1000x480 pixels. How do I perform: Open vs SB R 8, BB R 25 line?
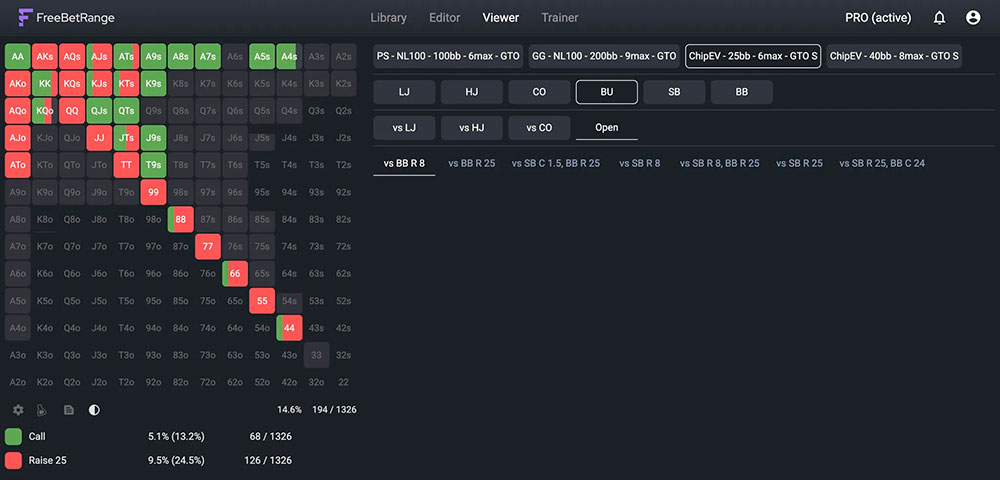pos(719,163)
